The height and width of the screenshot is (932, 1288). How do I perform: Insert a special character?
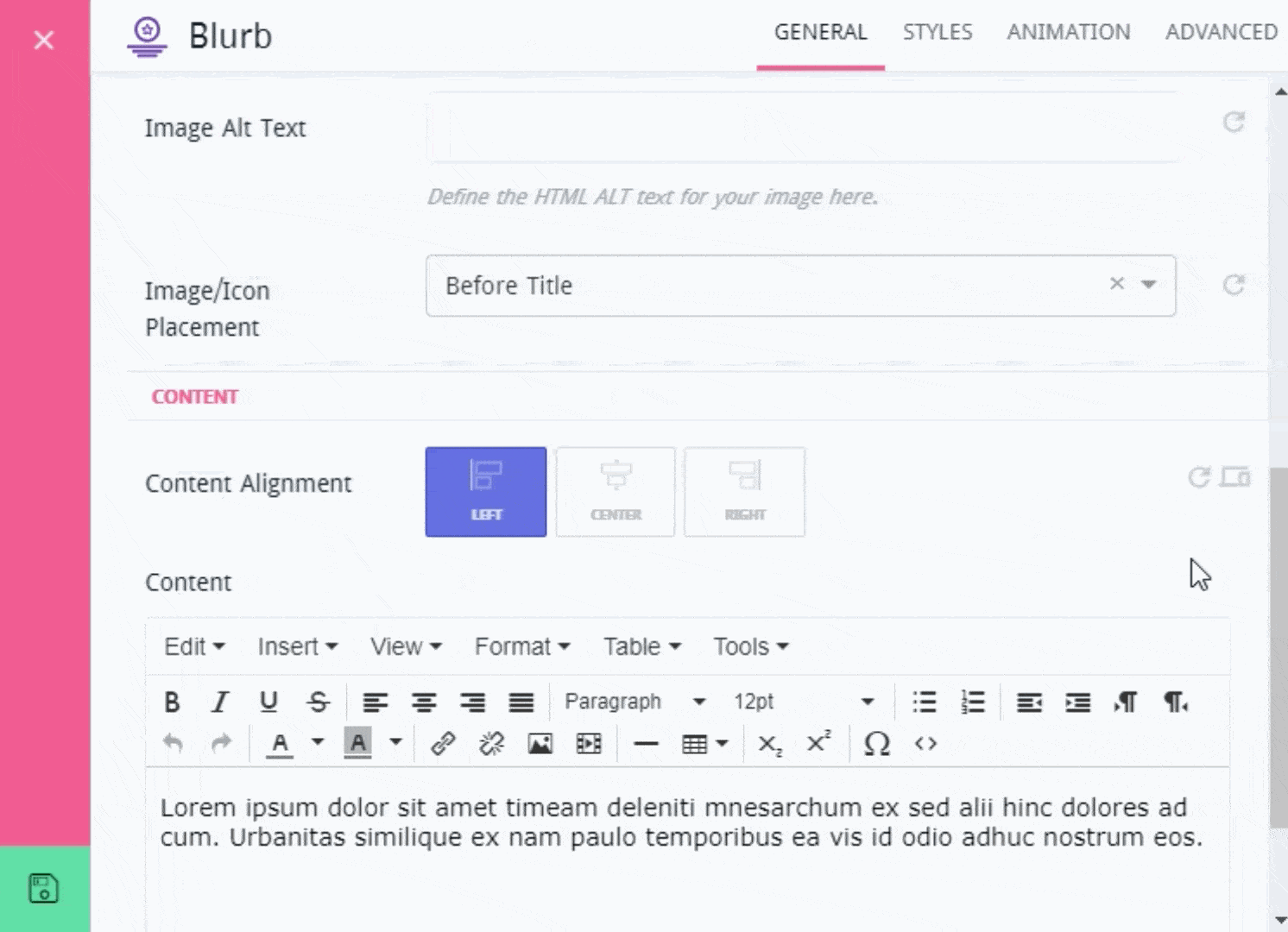tap(876, 743)
